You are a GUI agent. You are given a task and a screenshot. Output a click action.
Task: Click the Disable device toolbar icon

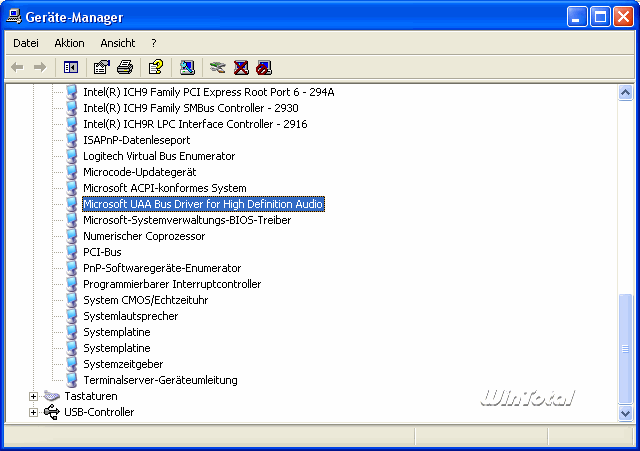click(x=264, y=67)
